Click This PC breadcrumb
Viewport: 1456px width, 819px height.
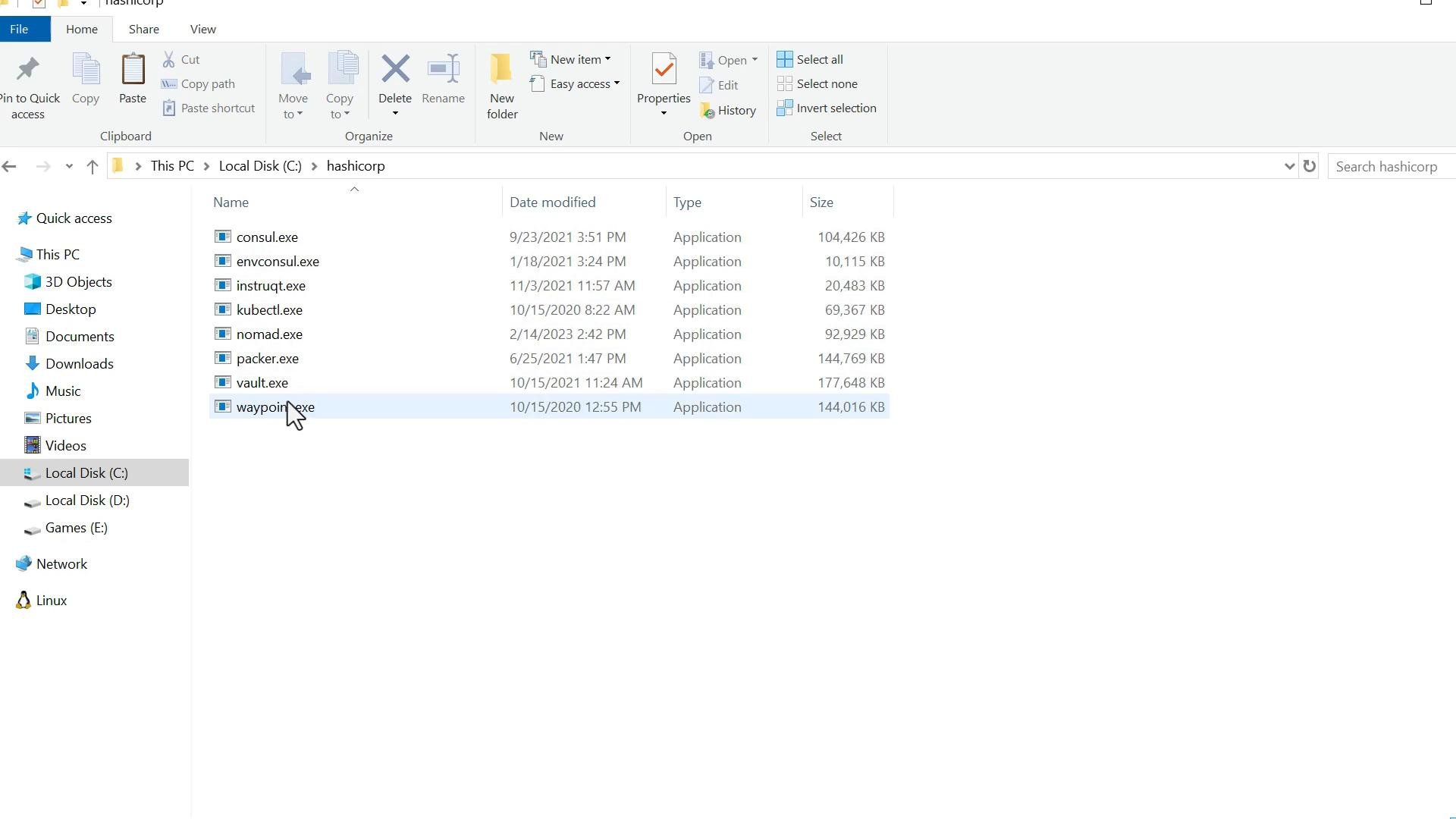[x=172, y=166]
